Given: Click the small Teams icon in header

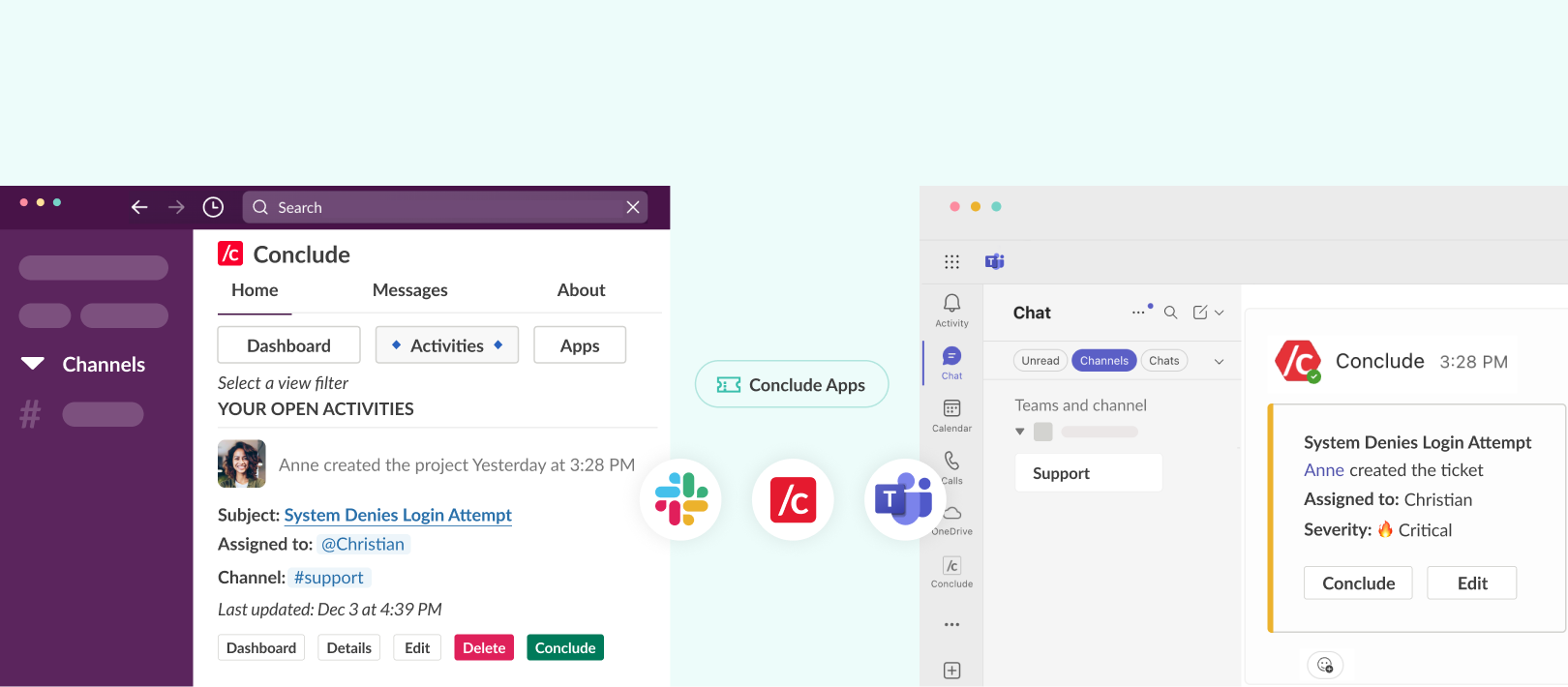Looking at the screenshot, I should point(995,261).
